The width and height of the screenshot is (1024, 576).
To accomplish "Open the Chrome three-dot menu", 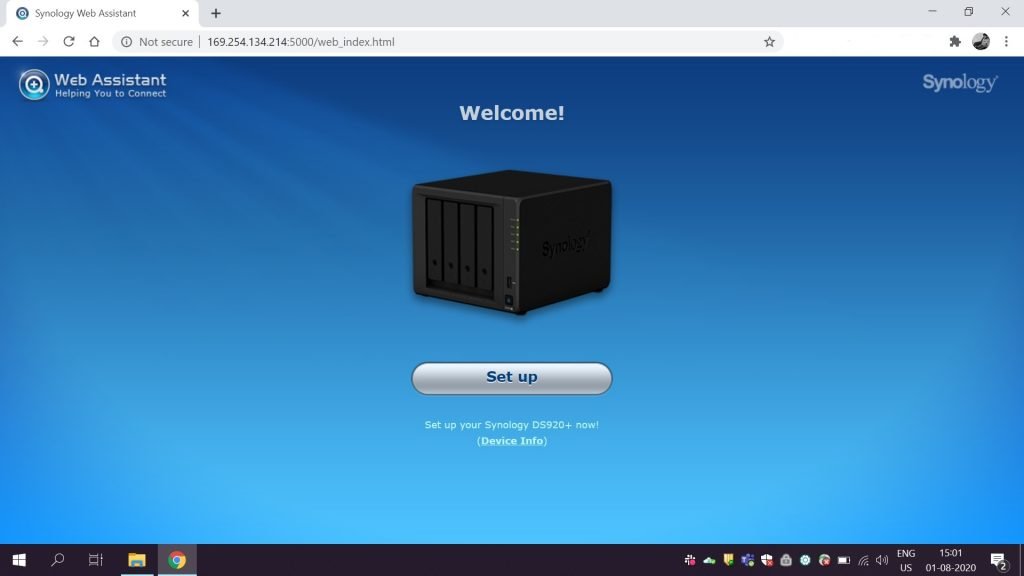I will click(1006, 42).
